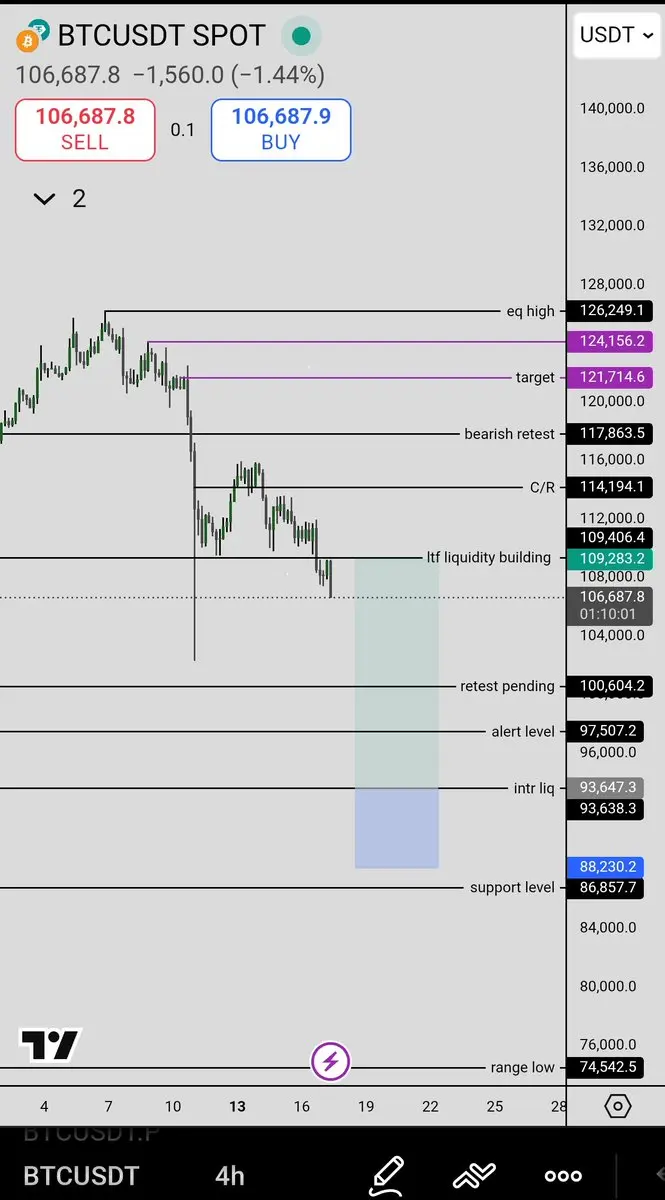Click the BTCUSDT SPOT title
This screenshot has width=665, height=1200.
tap(162, 36)
